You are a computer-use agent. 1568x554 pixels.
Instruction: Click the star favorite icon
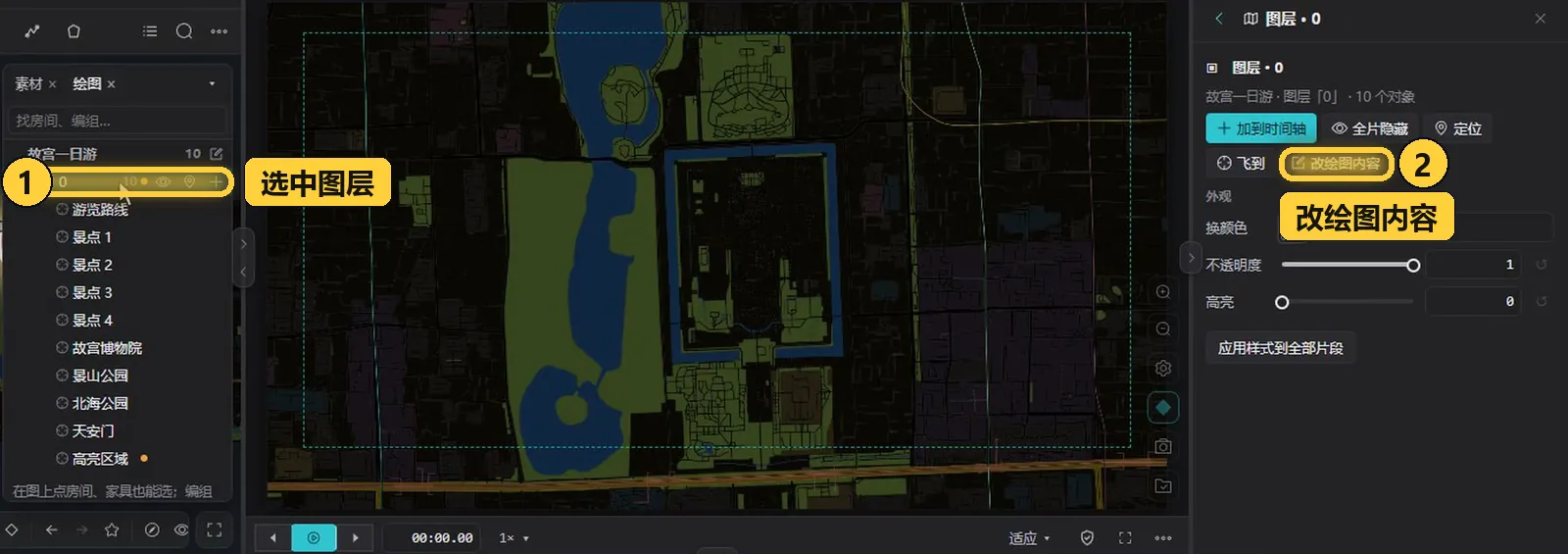[112, 529]
